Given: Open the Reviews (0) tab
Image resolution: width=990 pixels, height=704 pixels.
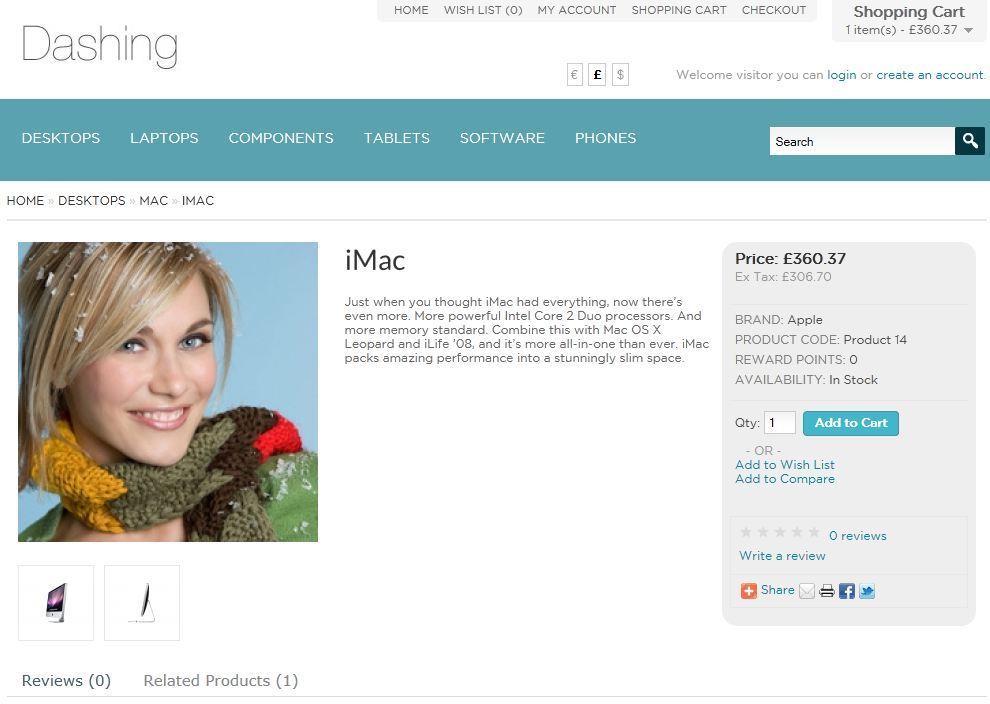Looking at the screenshot, I should (66, 681).
